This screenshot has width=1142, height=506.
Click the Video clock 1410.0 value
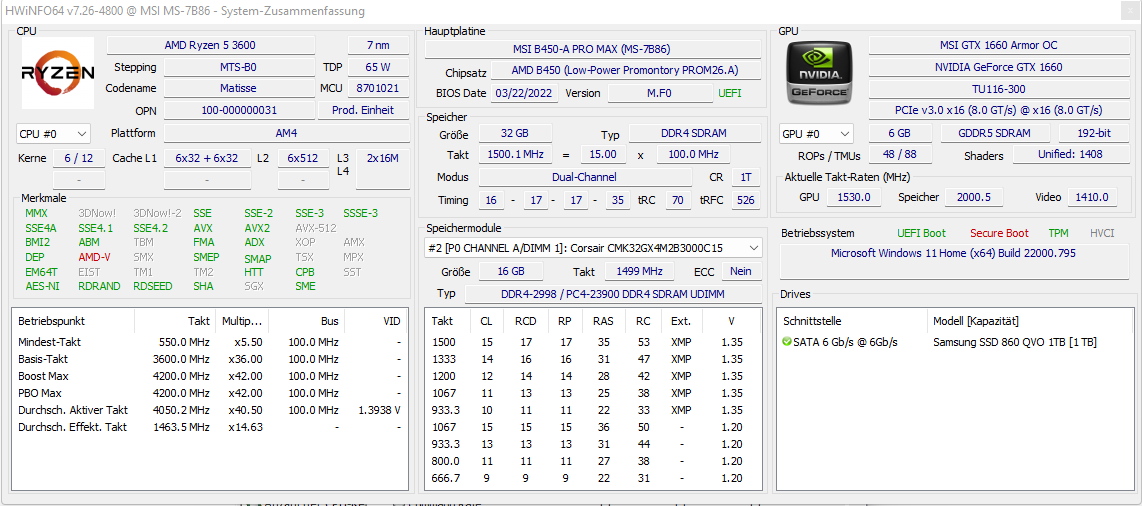coord(1092,197)
